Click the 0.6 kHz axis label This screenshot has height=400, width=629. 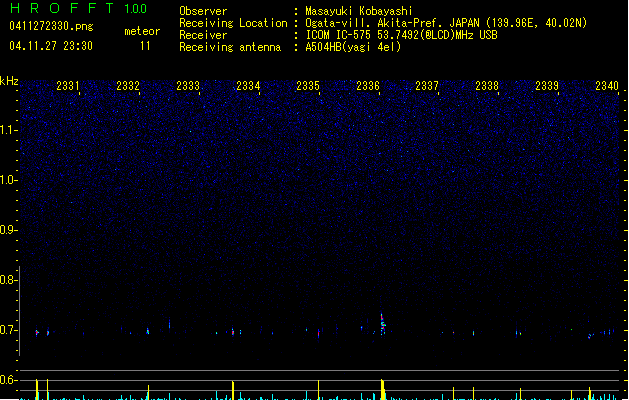click(x=8, y=380)
